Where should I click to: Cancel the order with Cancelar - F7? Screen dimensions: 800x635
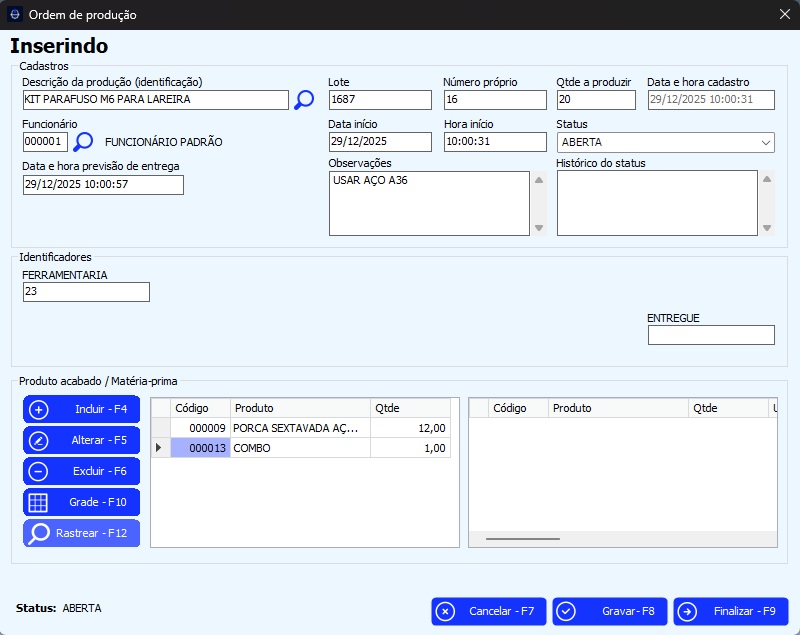(489, 611)
